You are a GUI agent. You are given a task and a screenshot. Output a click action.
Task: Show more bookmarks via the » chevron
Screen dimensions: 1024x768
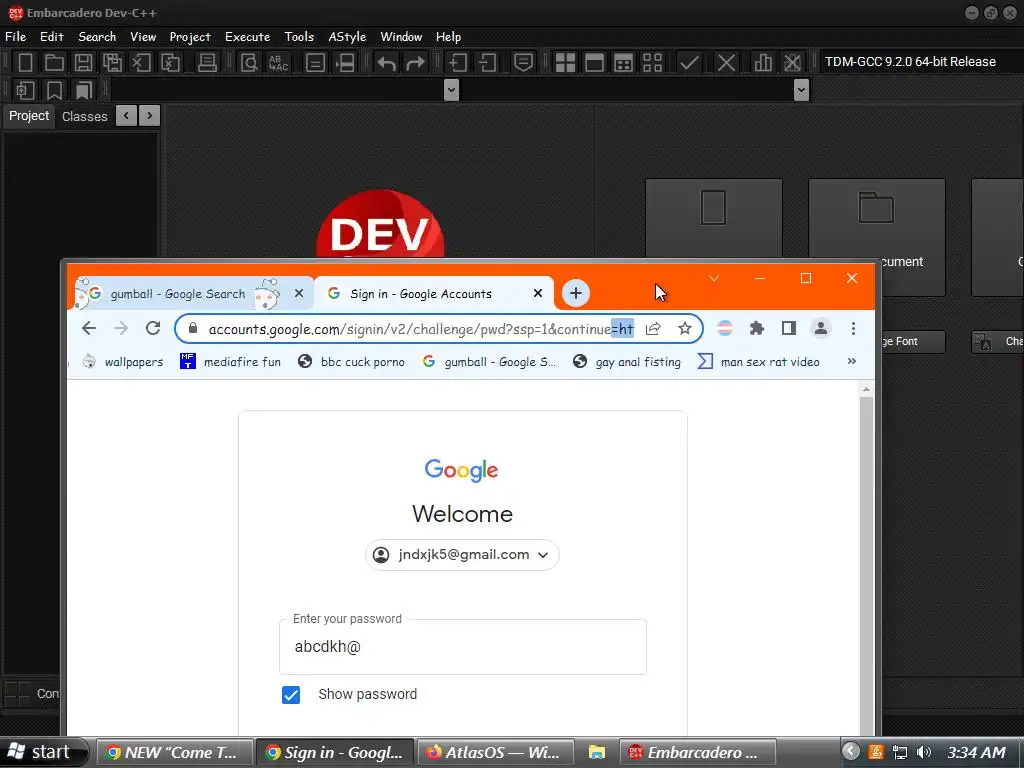[852, 361]
